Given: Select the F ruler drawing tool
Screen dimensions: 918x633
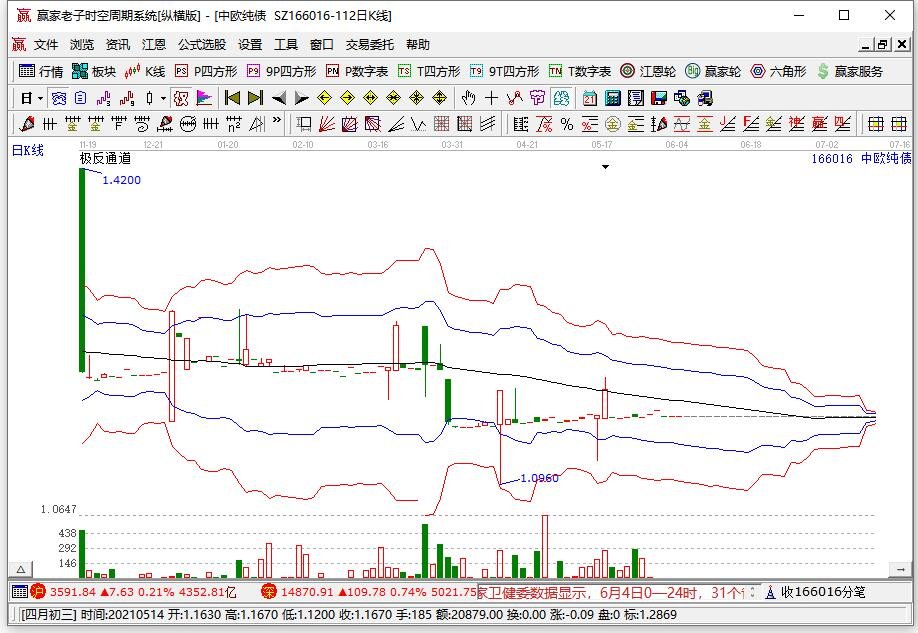Looking at the screenshot, I should 119,124.
